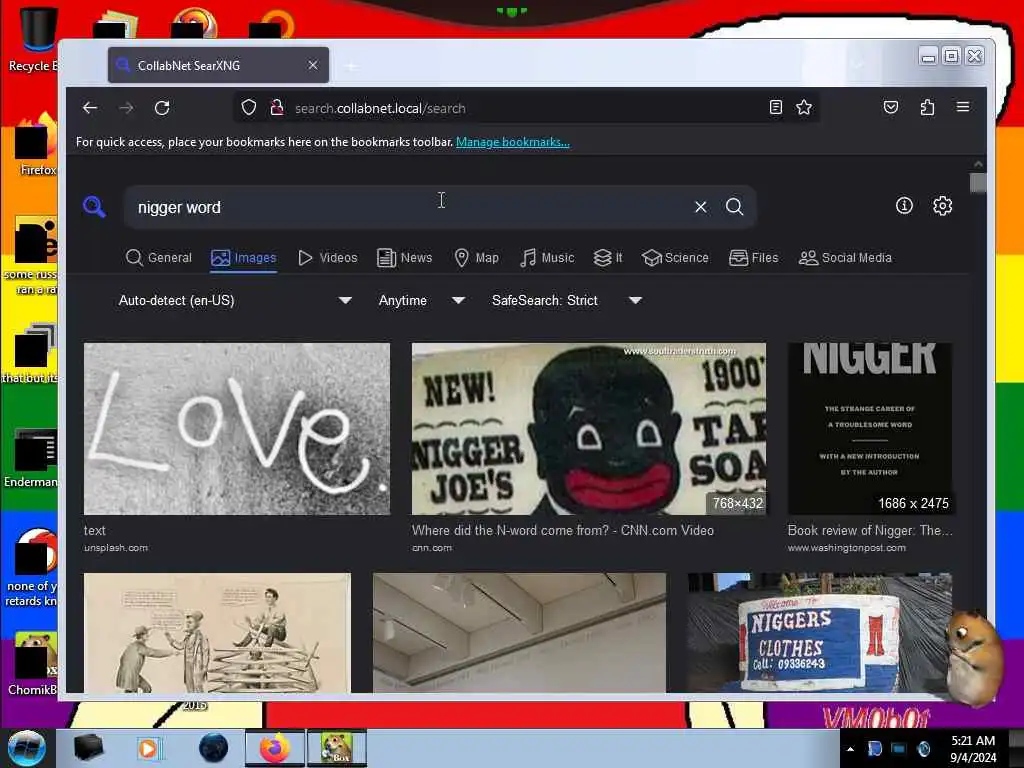Click the page vertical scrollbar thumb

point(978,183)
